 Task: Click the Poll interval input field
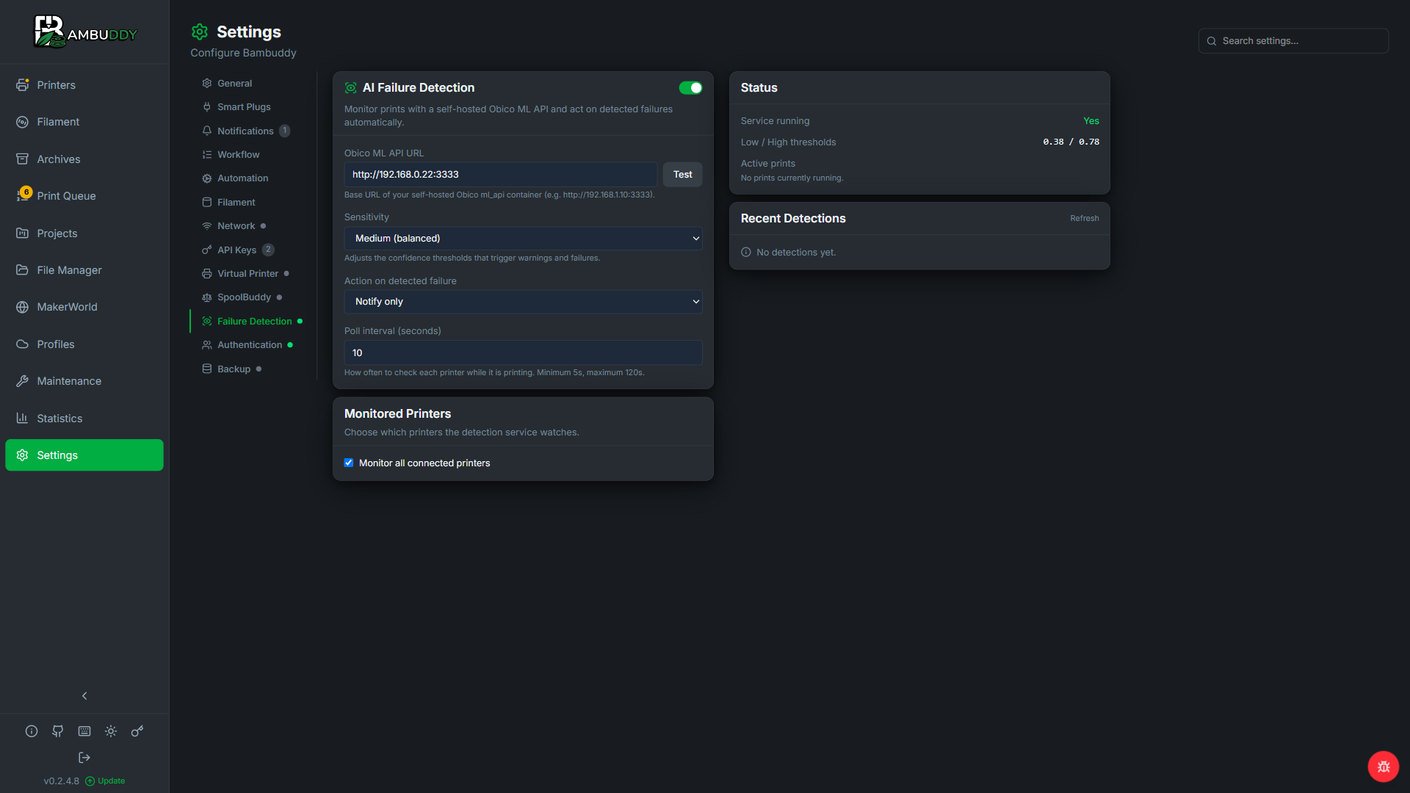click(x=523, y=353)
